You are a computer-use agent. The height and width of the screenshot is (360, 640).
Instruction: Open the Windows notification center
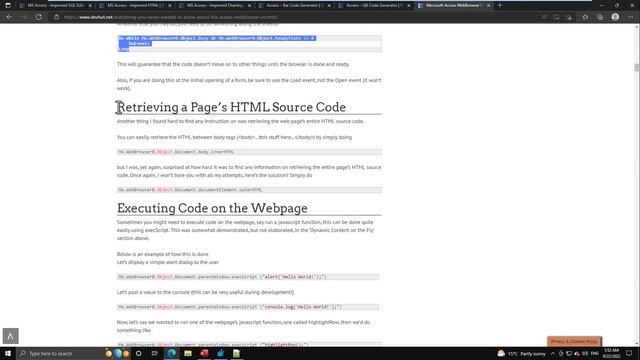coord(629,353)
